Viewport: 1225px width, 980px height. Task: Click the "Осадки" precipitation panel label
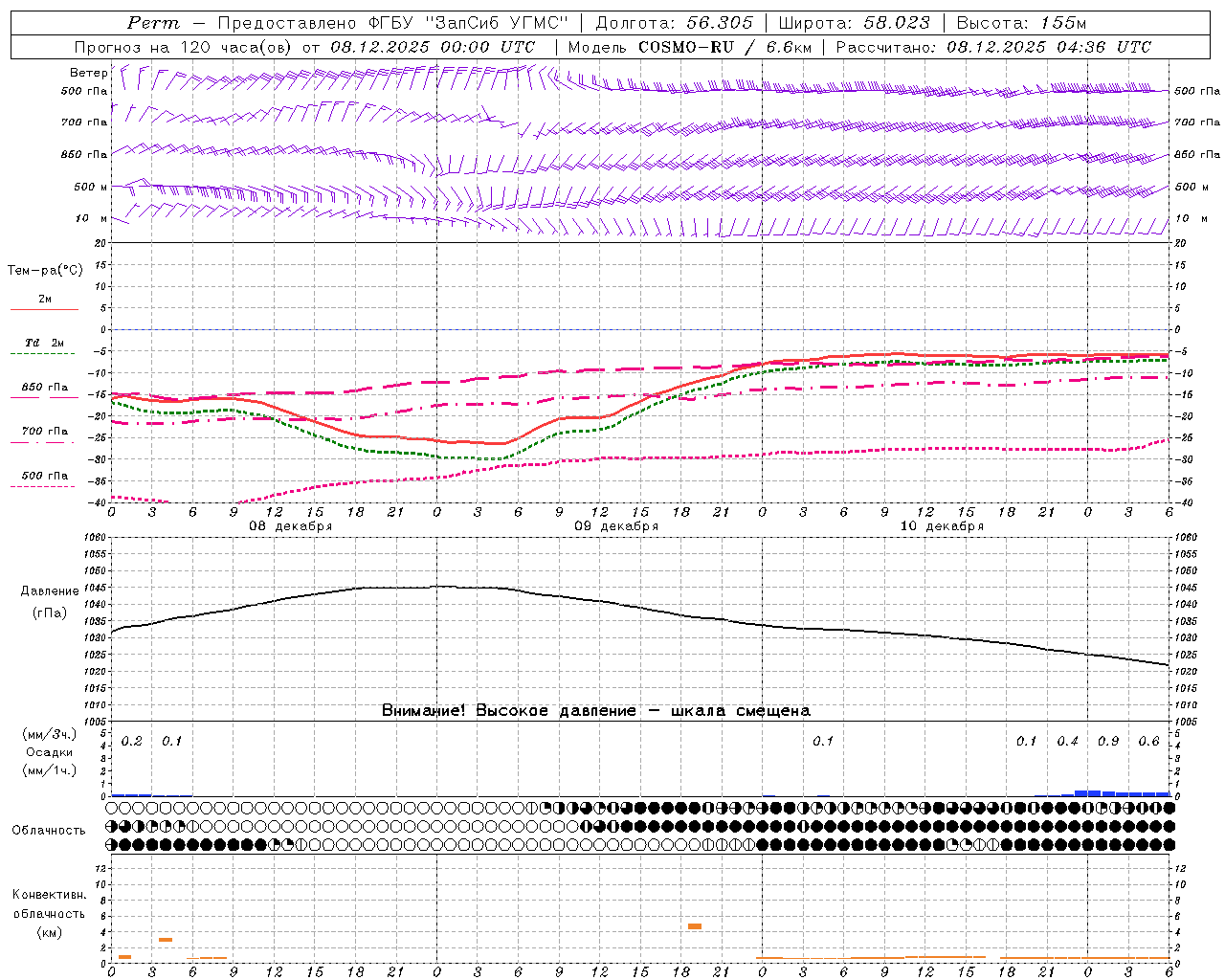50,752
